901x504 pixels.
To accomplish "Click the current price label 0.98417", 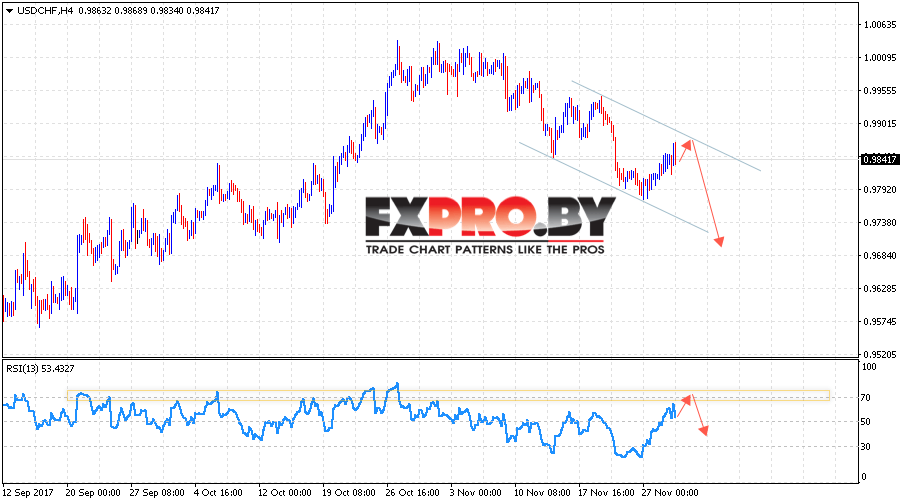I will (879, 159).
